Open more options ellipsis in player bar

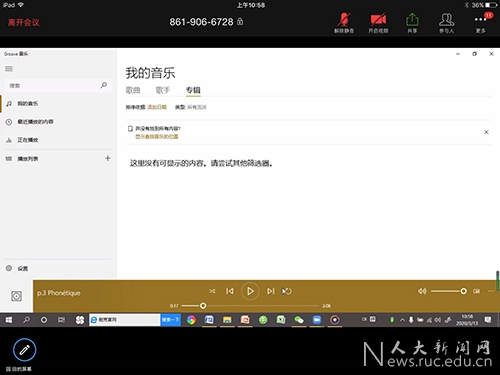[491, 291]
